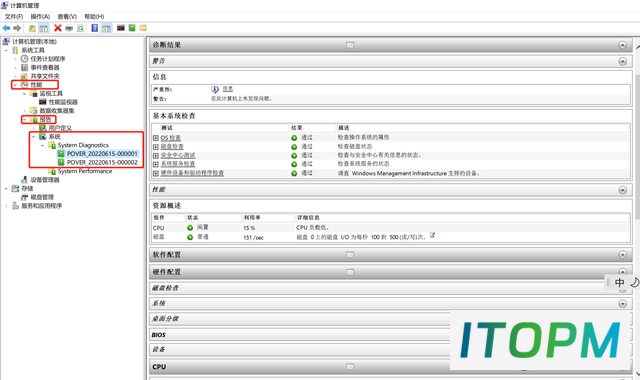
Task: Collapse the 性能 section arrow in report
Action: tap(622, 190)
